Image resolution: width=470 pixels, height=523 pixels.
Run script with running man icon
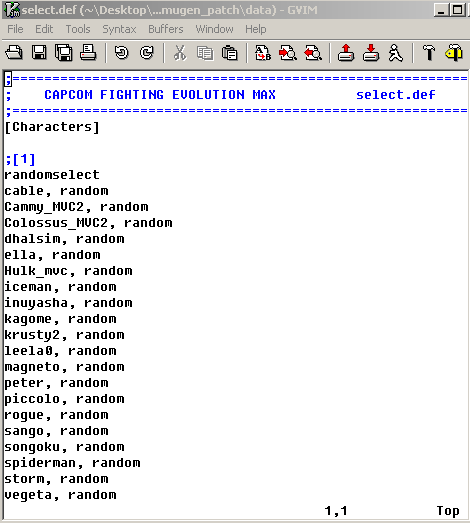tap(396, 53)
